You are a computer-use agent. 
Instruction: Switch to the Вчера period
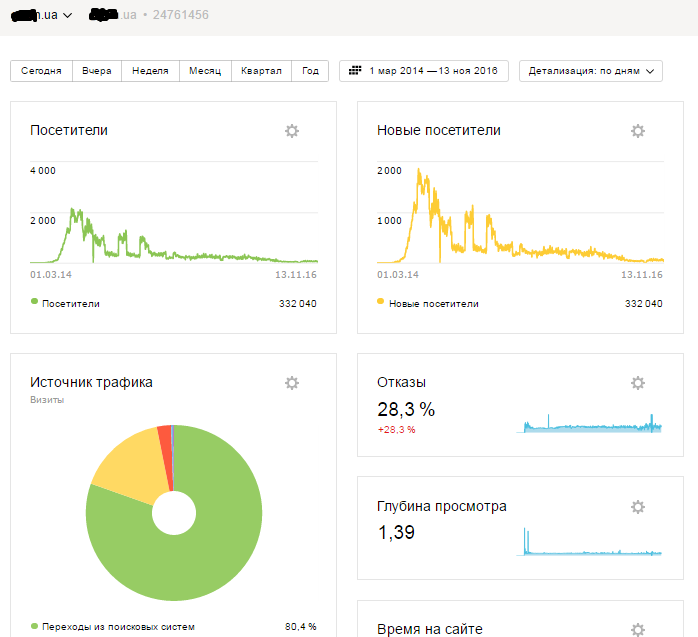coord(97,71)
